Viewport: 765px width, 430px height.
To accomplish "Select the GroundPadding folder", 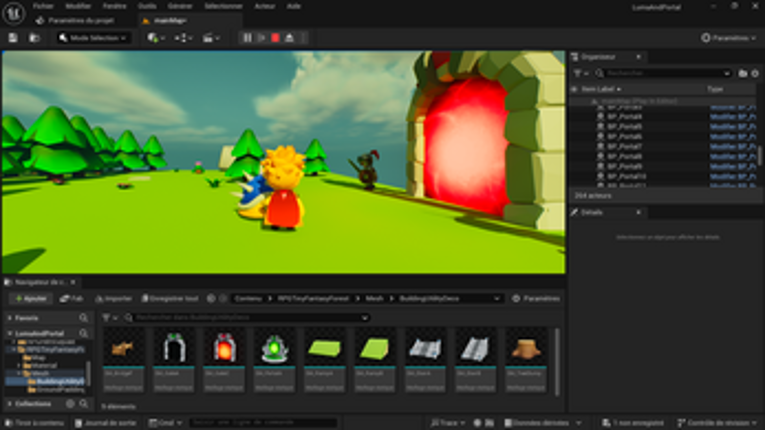I will (56, 390).
